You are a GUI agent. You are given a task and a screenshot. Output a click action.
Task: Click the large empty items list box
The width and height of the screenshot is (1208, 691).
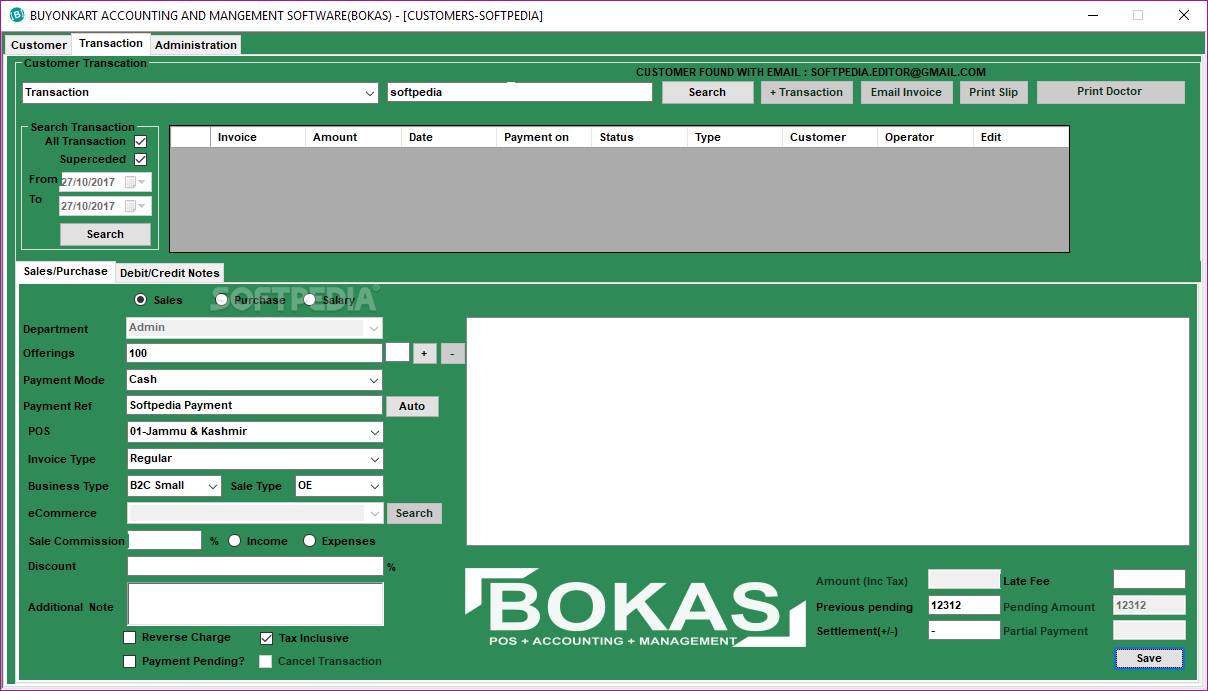(x=828, y=431)
